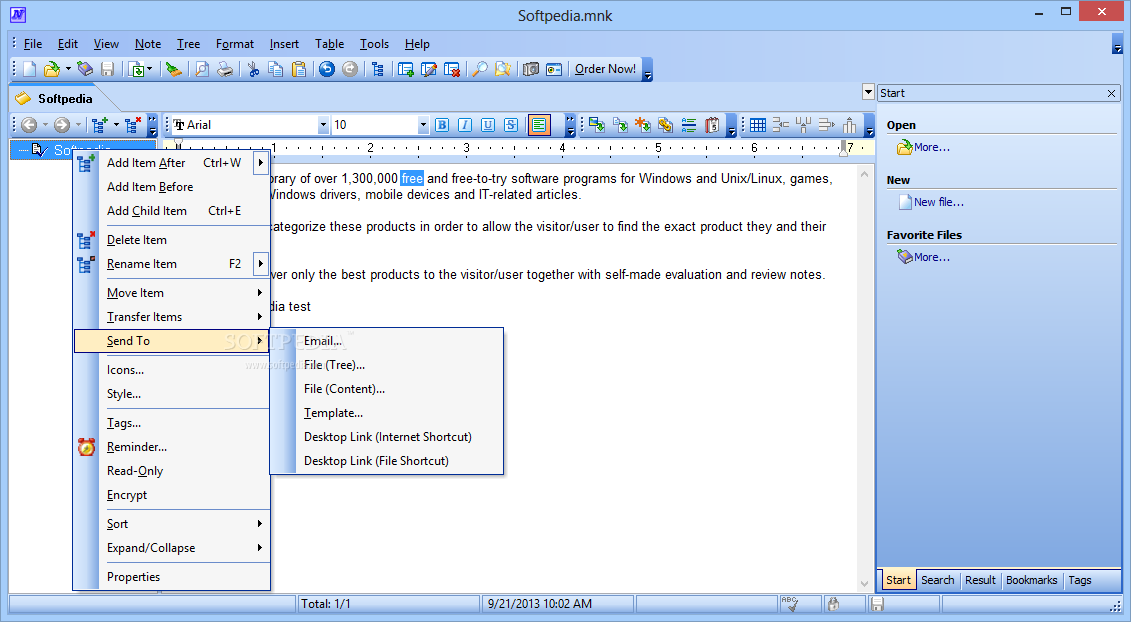The width and height of the screenshot is (1131, 622).
Task: Click the document vertical scrollbar down arrow
Action: 864,584
